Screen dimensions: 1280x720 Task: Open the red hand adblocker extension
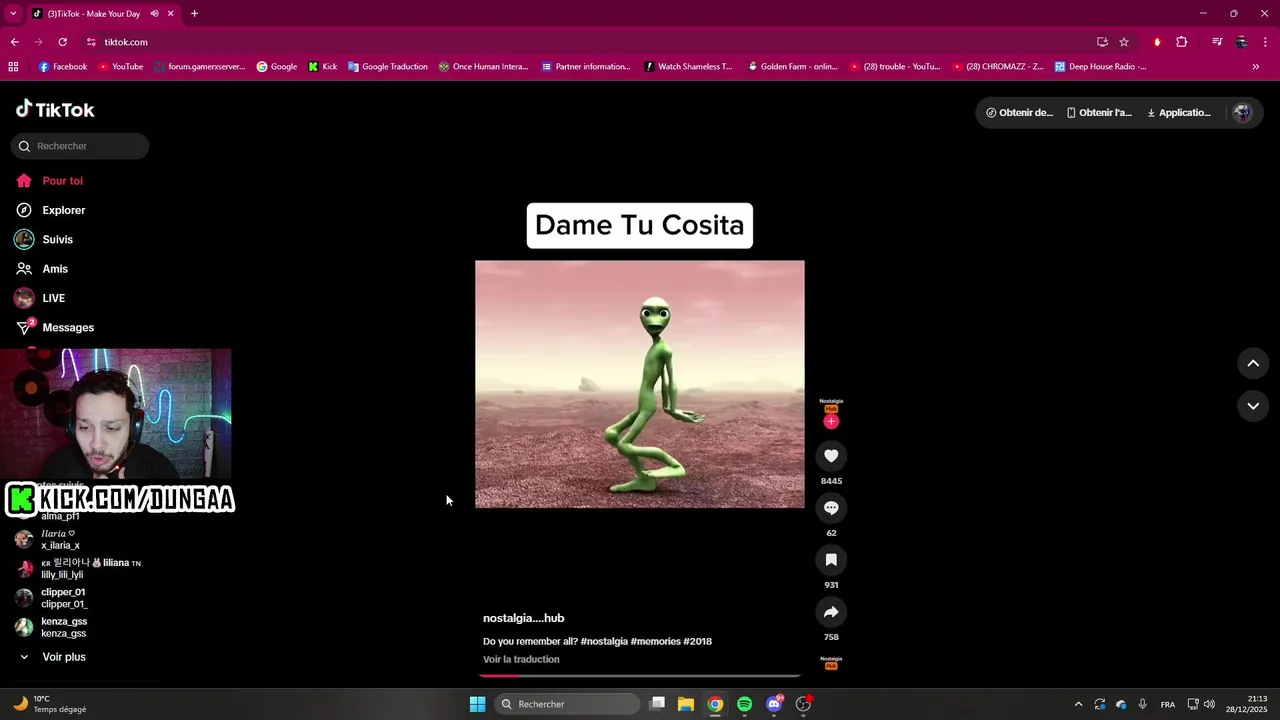1157,42
